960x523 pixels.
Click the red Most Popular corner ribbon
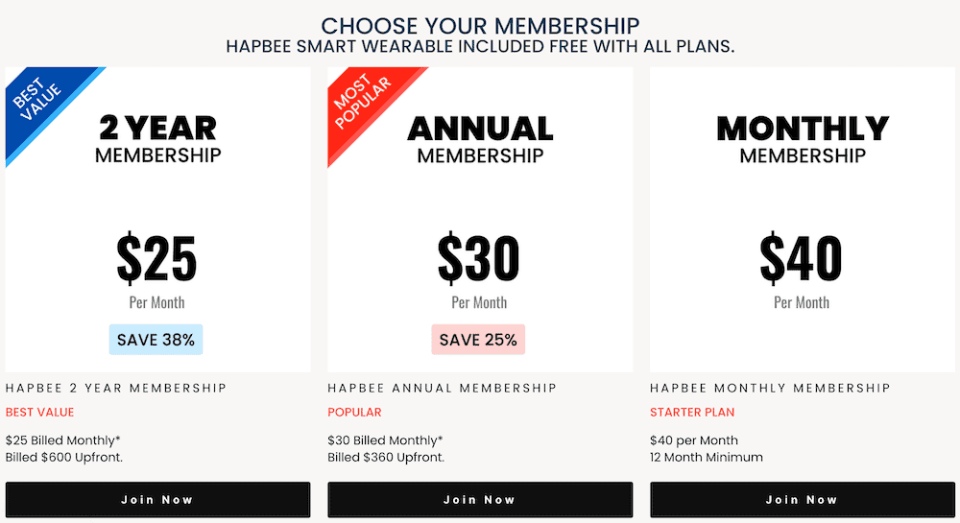coord(362,101)
